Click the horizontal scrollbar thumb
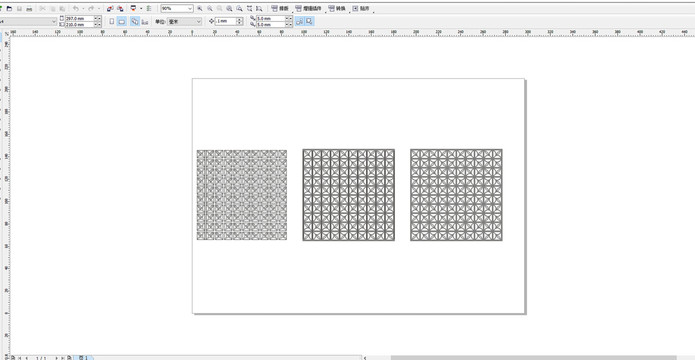The height and width of the screenshot is (360, 695). pos(534,358)
